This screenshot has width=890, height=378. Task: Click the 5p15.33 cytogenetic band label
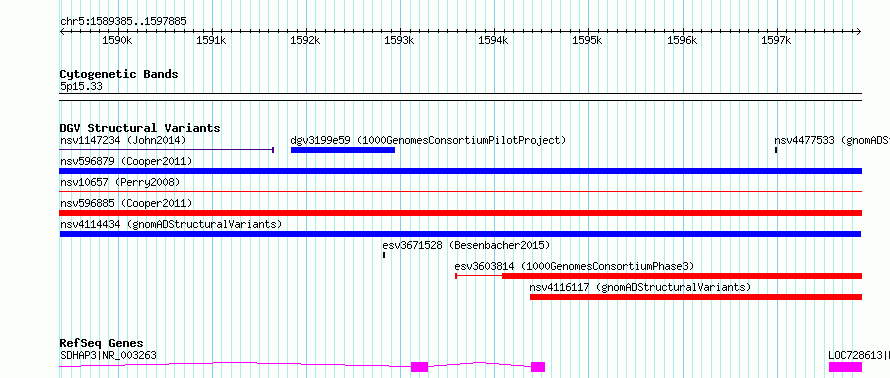(x=81, y=87)
